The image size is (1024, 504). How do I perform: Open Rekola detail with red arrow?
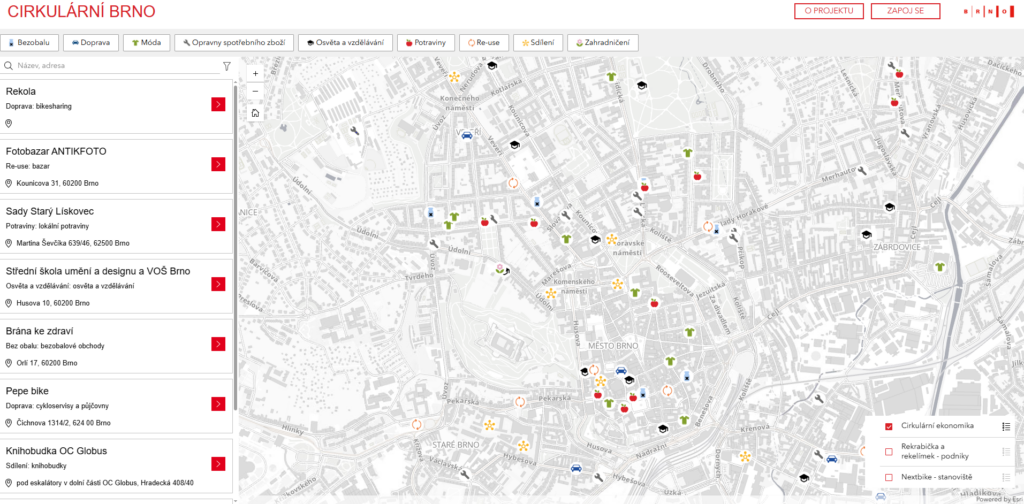[218, 104]
